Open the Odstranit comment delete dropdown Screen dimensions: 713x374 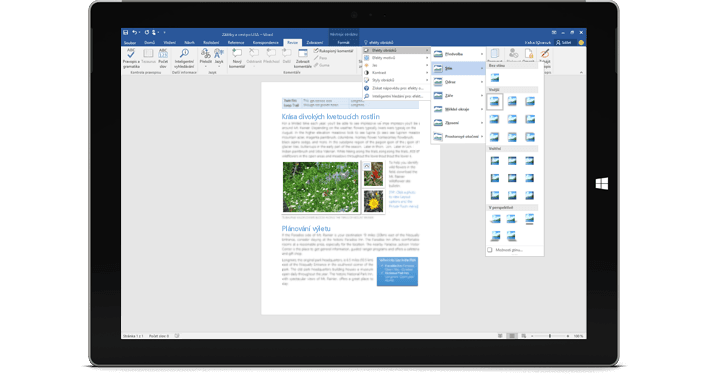click(254, 58)
